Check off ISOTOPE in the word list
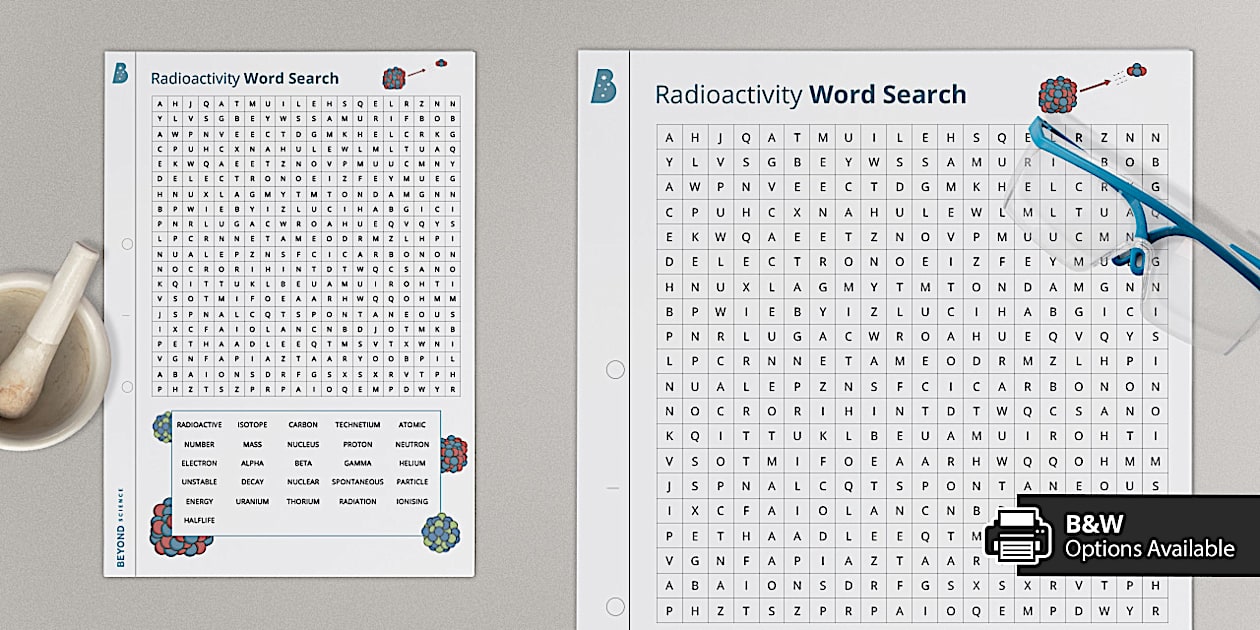The width and height of the screenshot is (1260, 630). [x=252, y=425]
